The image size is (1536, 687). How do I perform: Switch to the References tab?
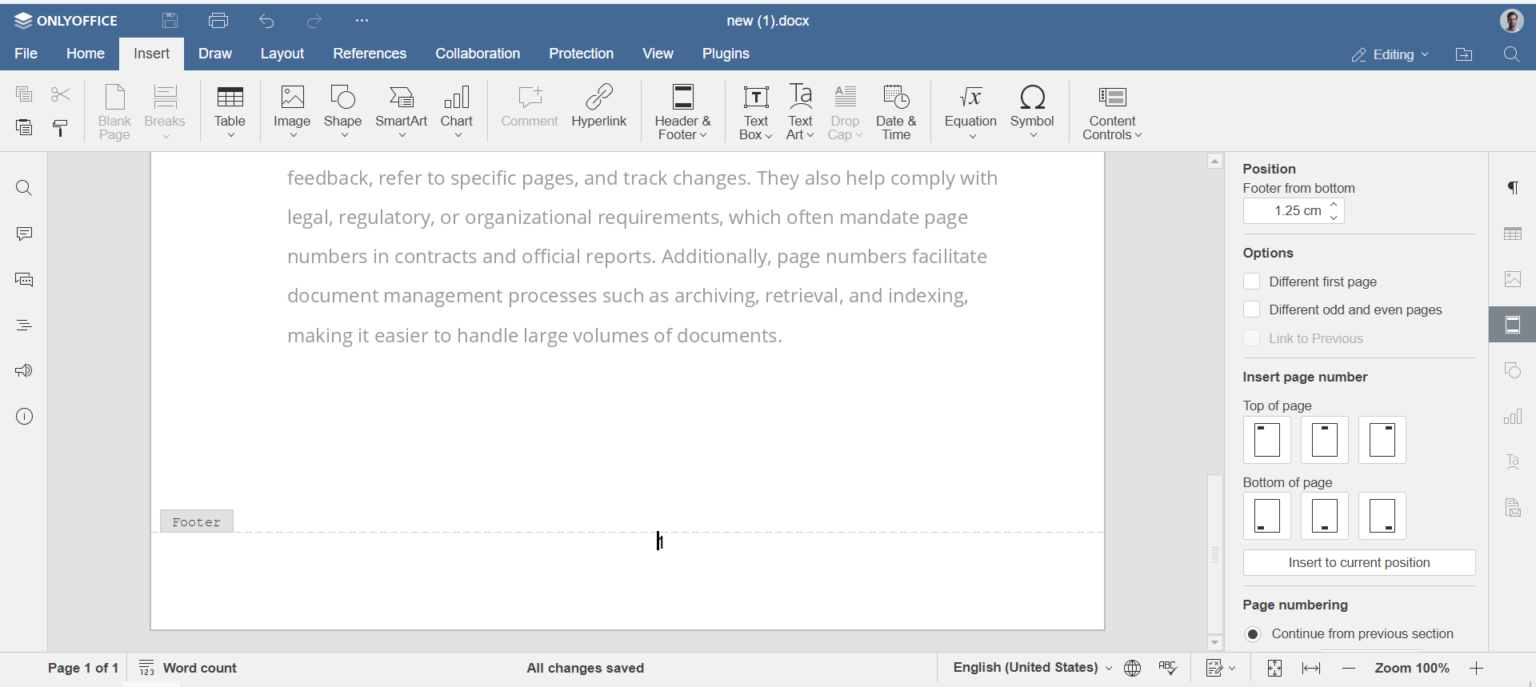[369, 53]
